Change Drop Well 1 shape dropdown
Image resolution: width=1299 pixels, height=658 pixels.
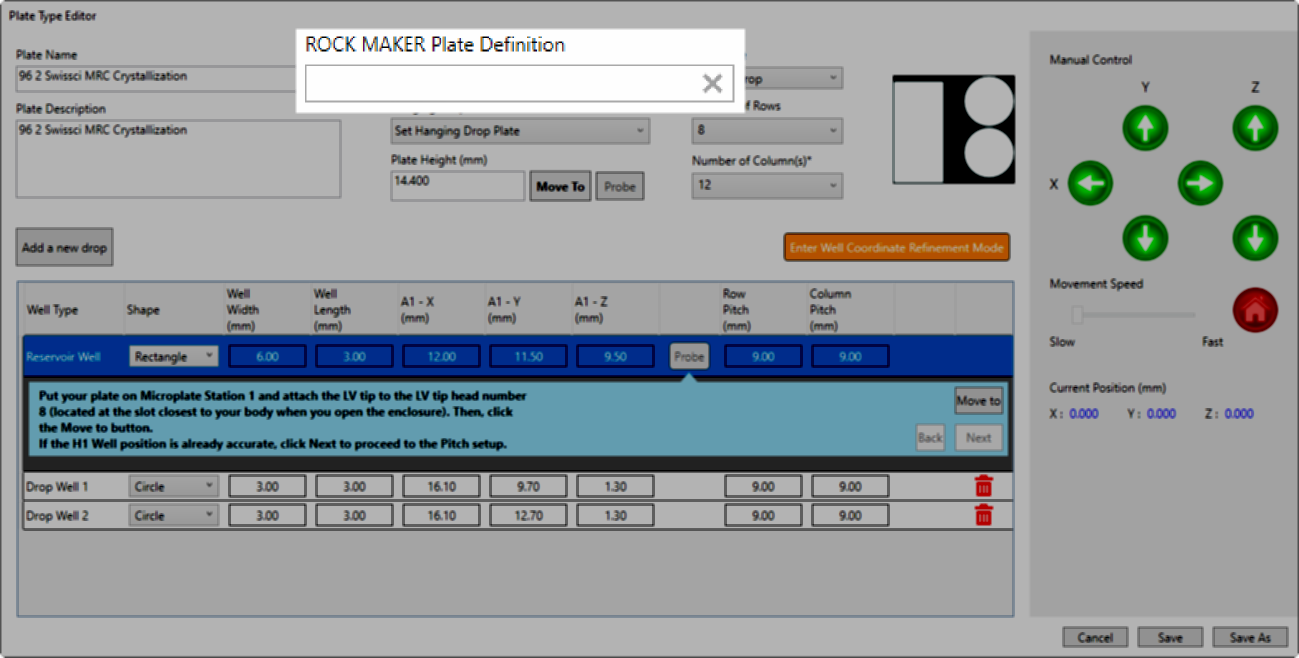tap(173, 486)
